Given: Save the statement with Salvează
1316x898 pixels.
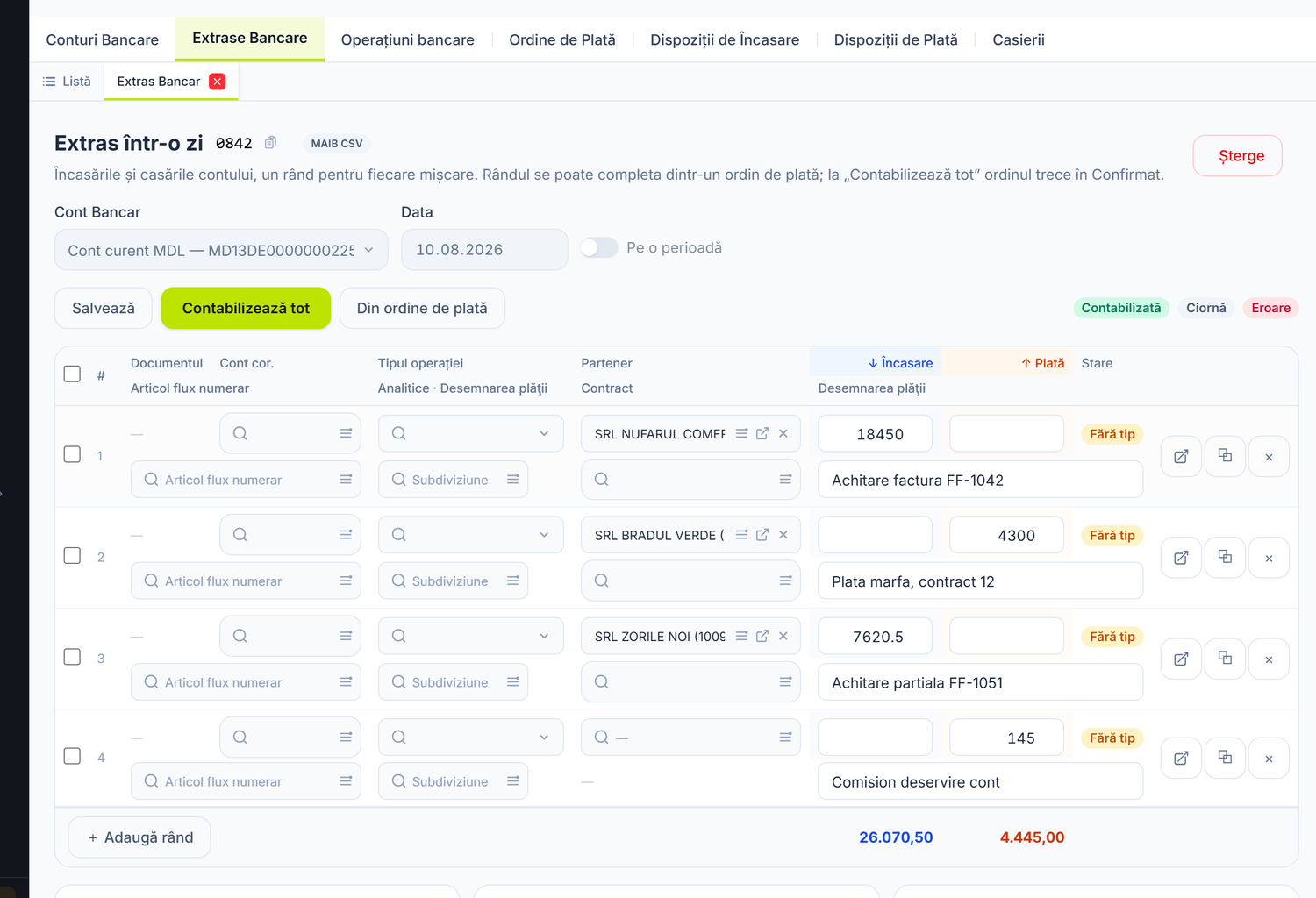Looking at the screenshot, I should coord(104,308).
